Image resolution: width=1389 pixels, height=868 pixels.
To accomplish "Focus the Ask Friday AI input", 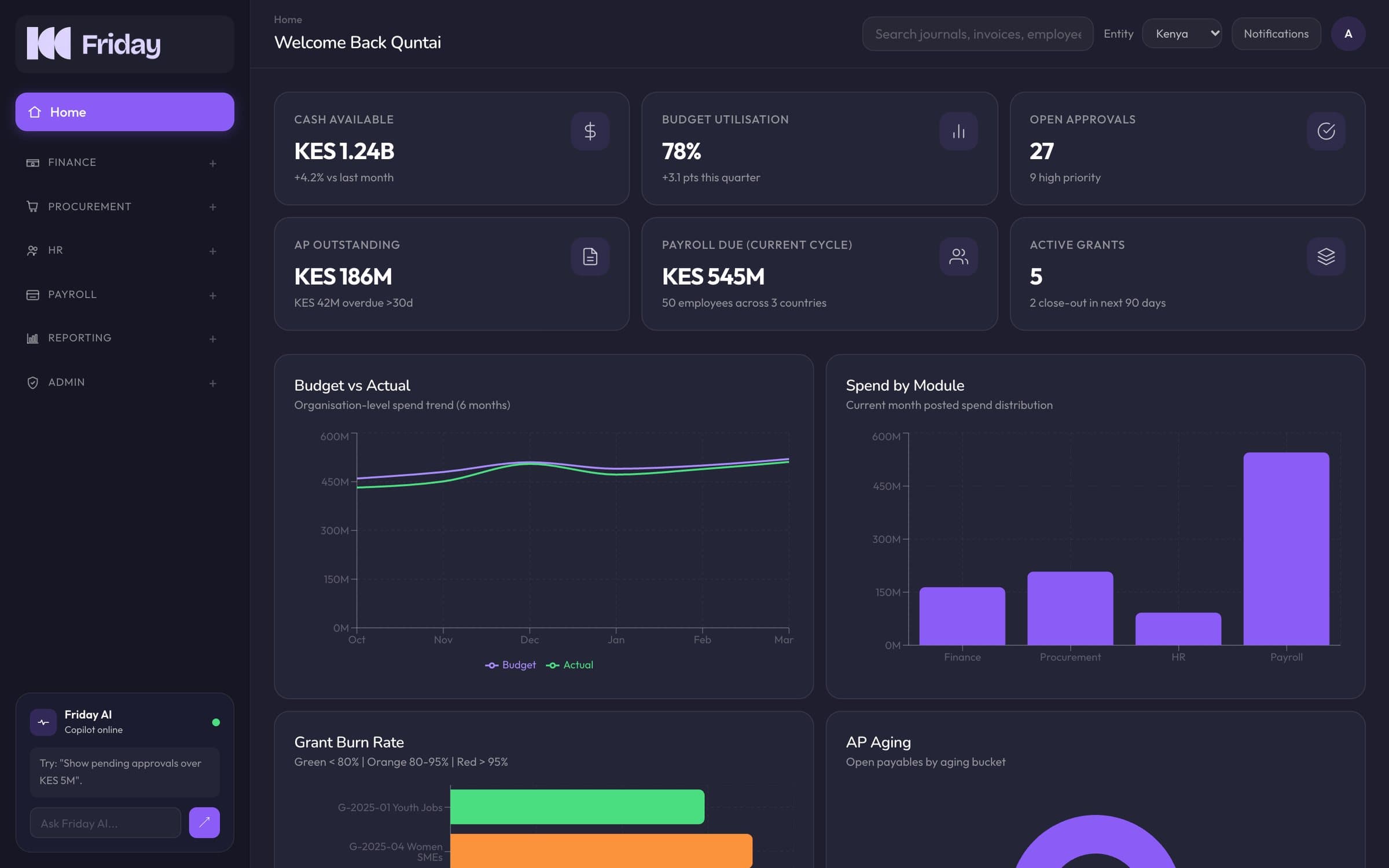I will tap(105, 823).
